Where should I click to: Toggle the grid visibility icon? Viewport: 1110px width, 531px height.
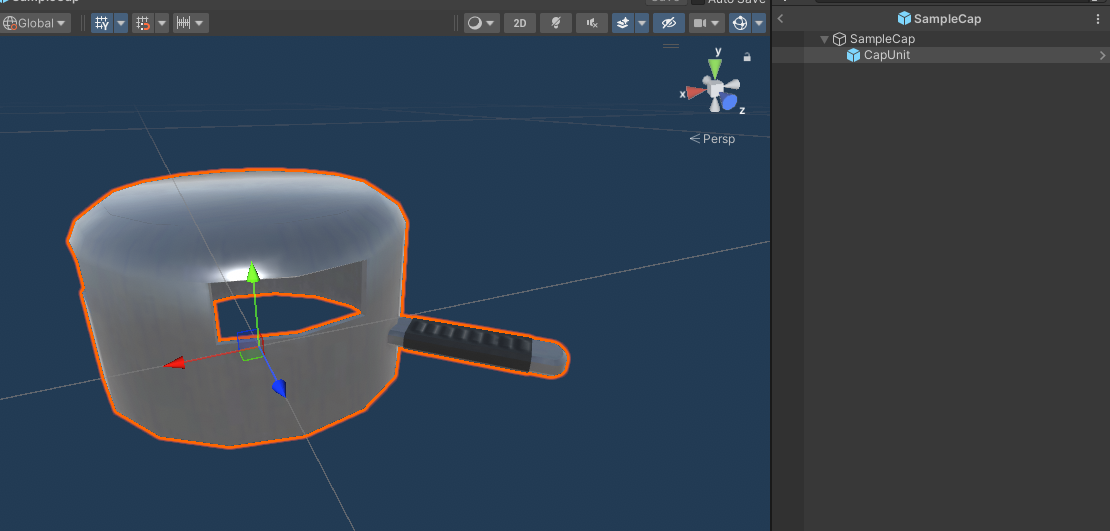point(102,23)
